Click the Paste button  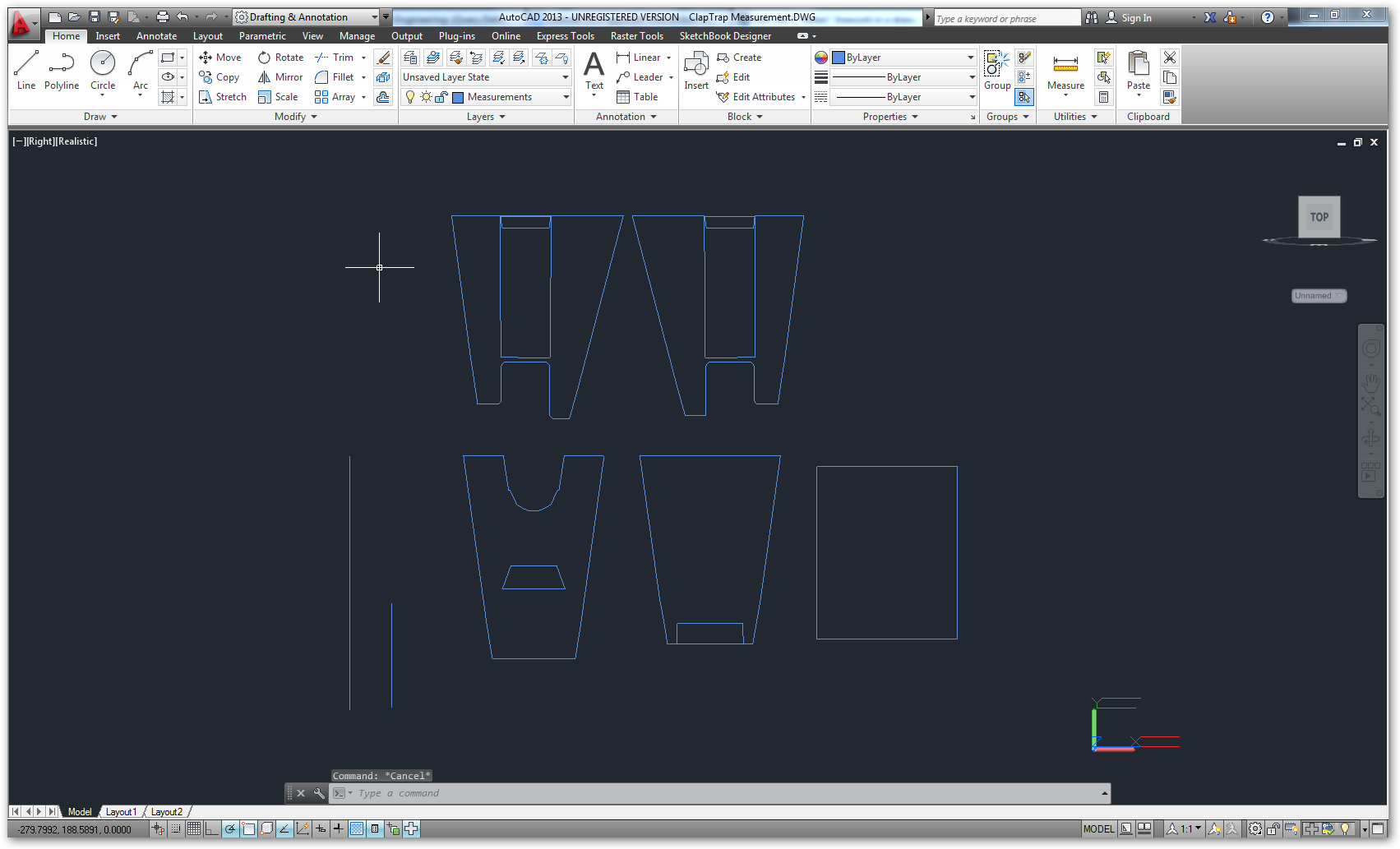pyautogui.click(x=1139, y=71)
